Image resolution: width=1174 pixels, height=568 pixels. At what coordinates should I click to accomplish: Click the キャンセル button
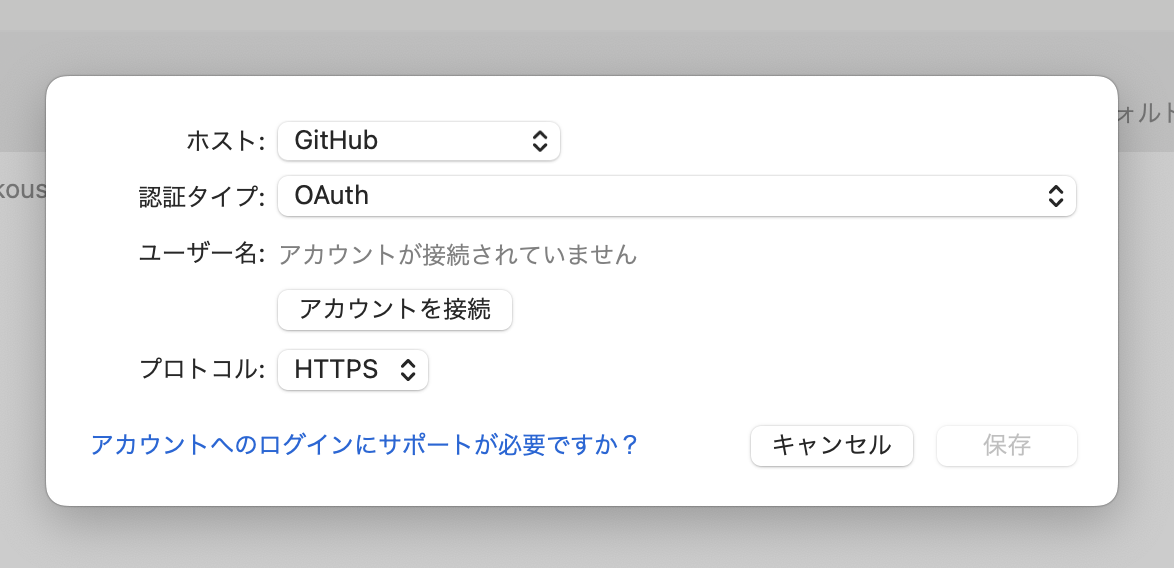point(831,445)
